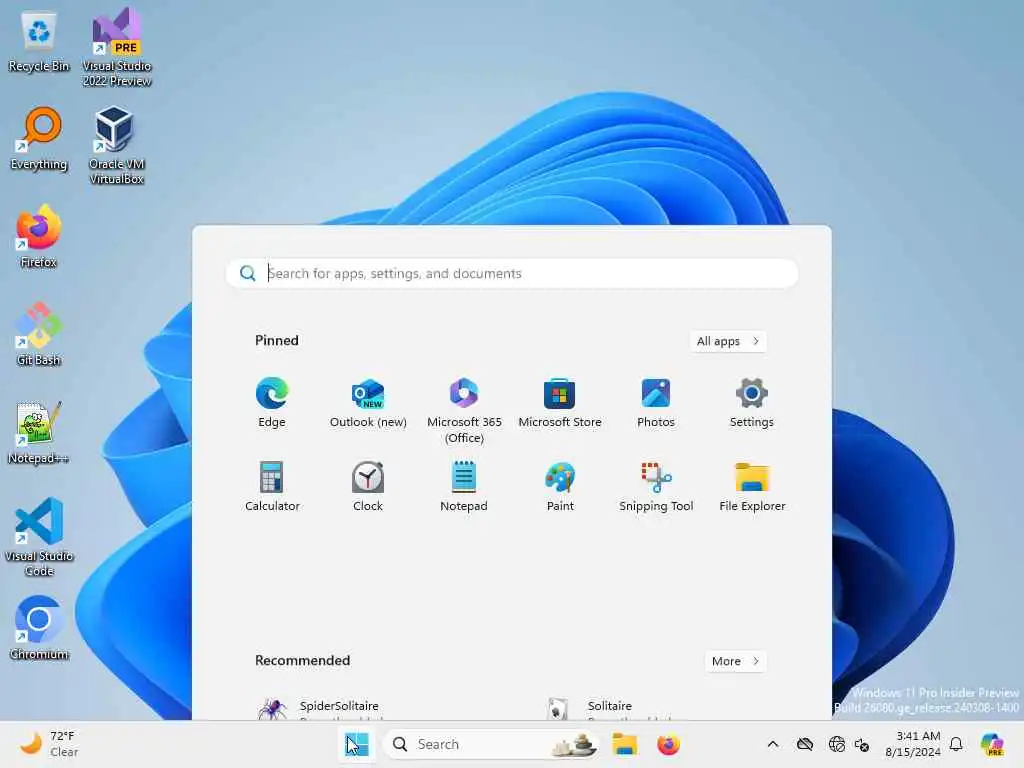Screen dimensions: 1024x768
Task: Open the notifications bell in the tray
Action: (956, 744)
